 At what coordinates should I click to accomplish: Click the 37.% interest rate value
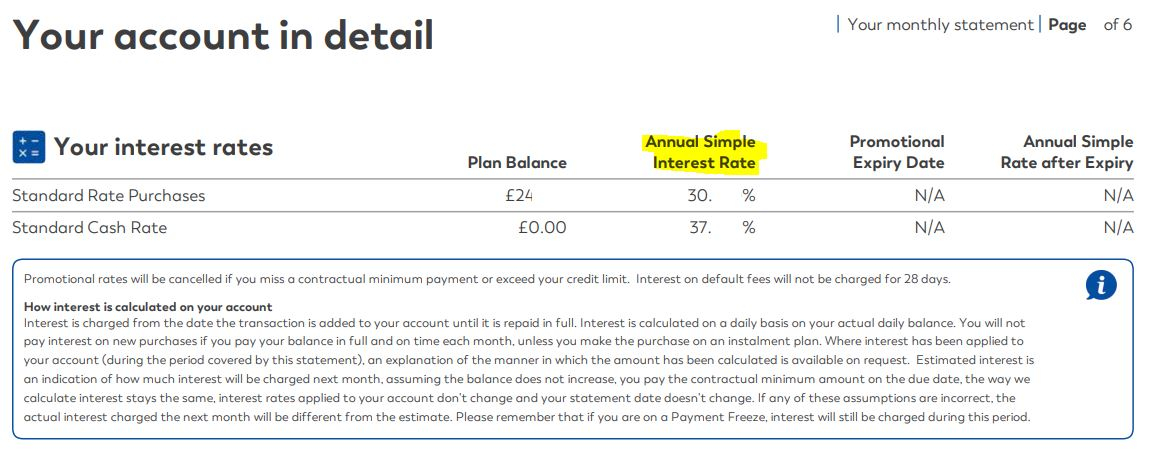pos(720,228)
